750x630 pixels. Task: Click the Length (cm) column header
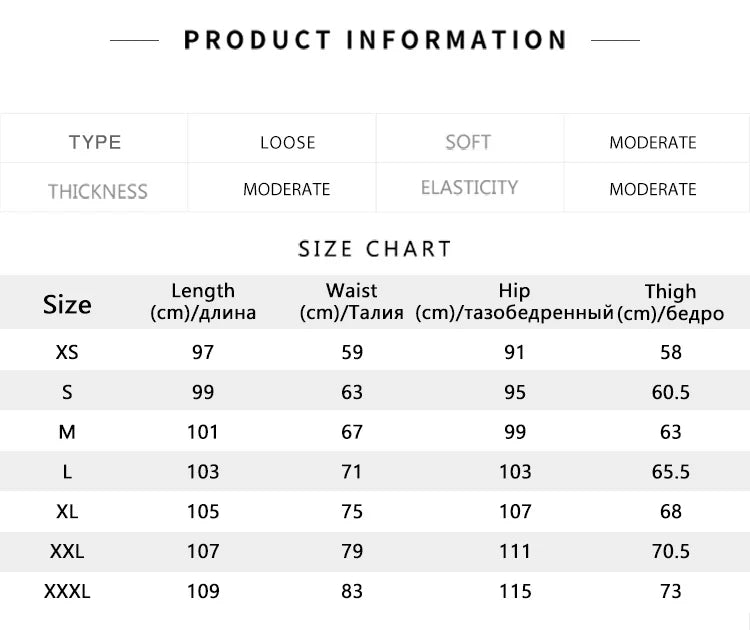[x=203, y=301]
